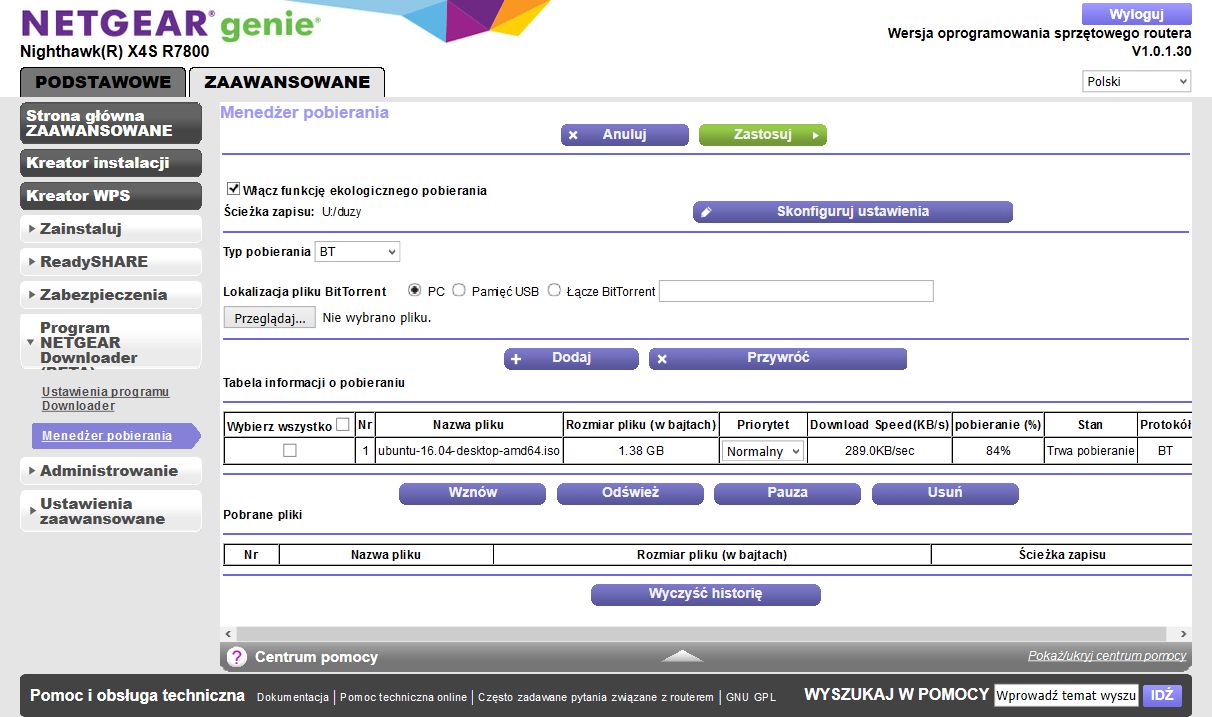Image resolution: width=1212 pixels, height=717 pixels.
Task: Expand the Zainstaluj menu section
Action: [111, 229]
